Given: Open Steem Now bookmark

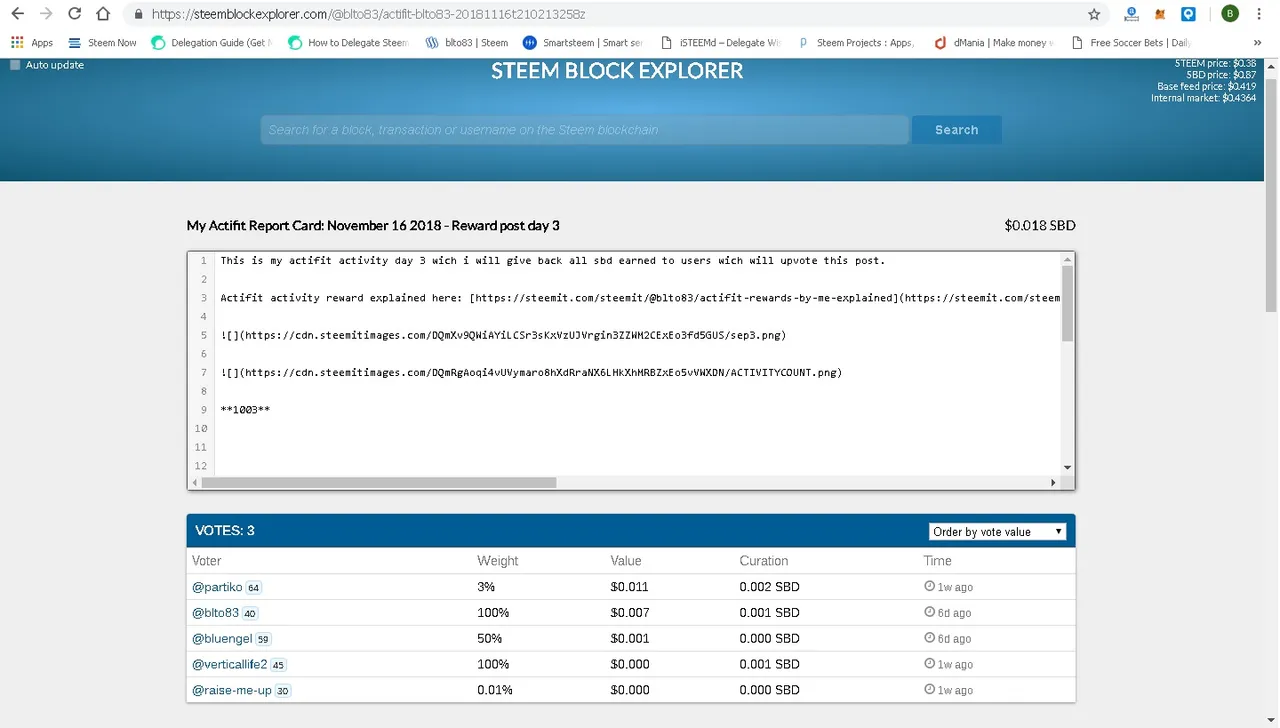Looking at the screenshot, I should click(x=102, y=43).
